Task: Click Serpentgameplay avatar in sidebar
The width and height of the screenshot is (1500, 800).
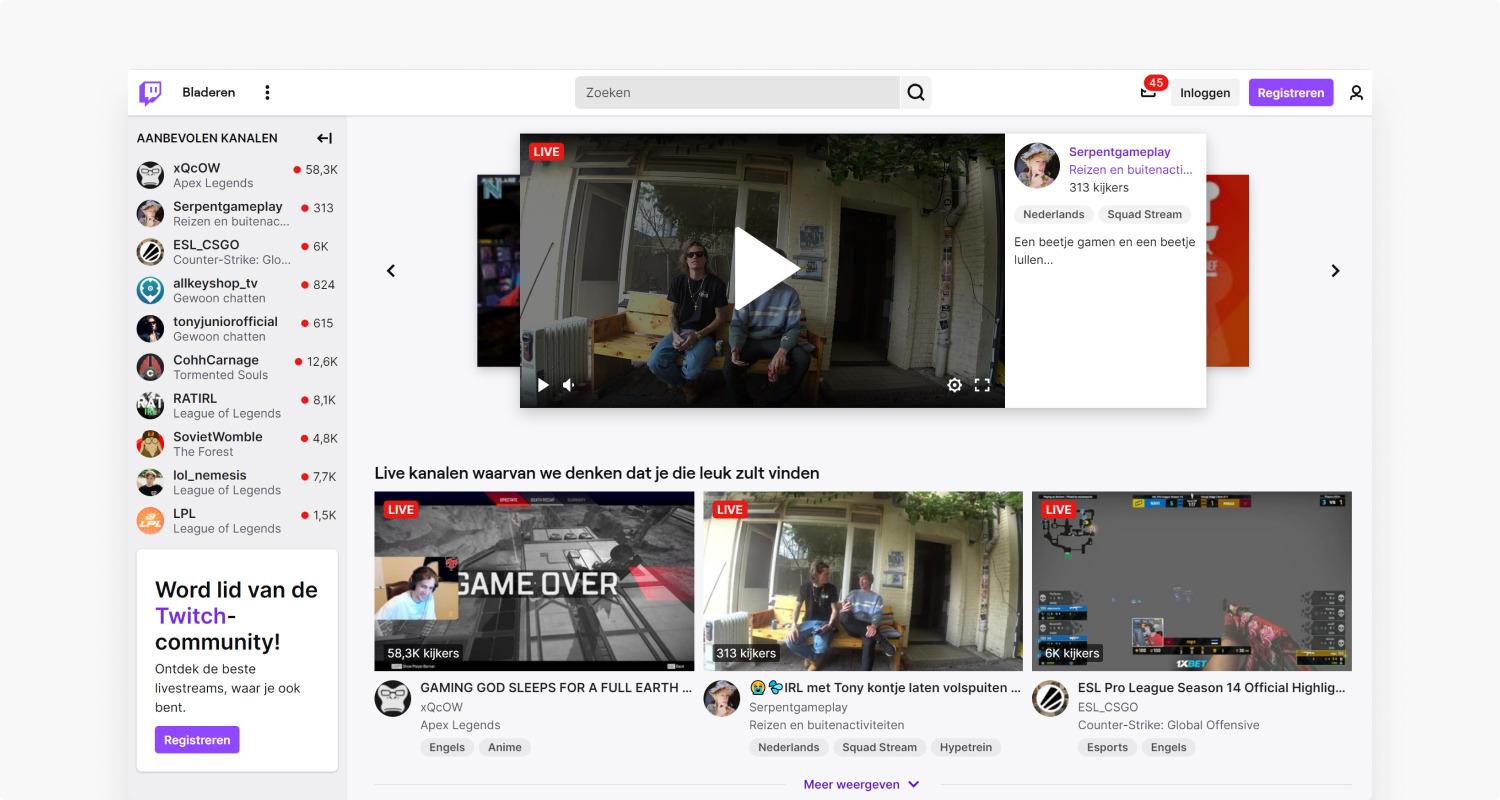Action: [x=150, y=213]
